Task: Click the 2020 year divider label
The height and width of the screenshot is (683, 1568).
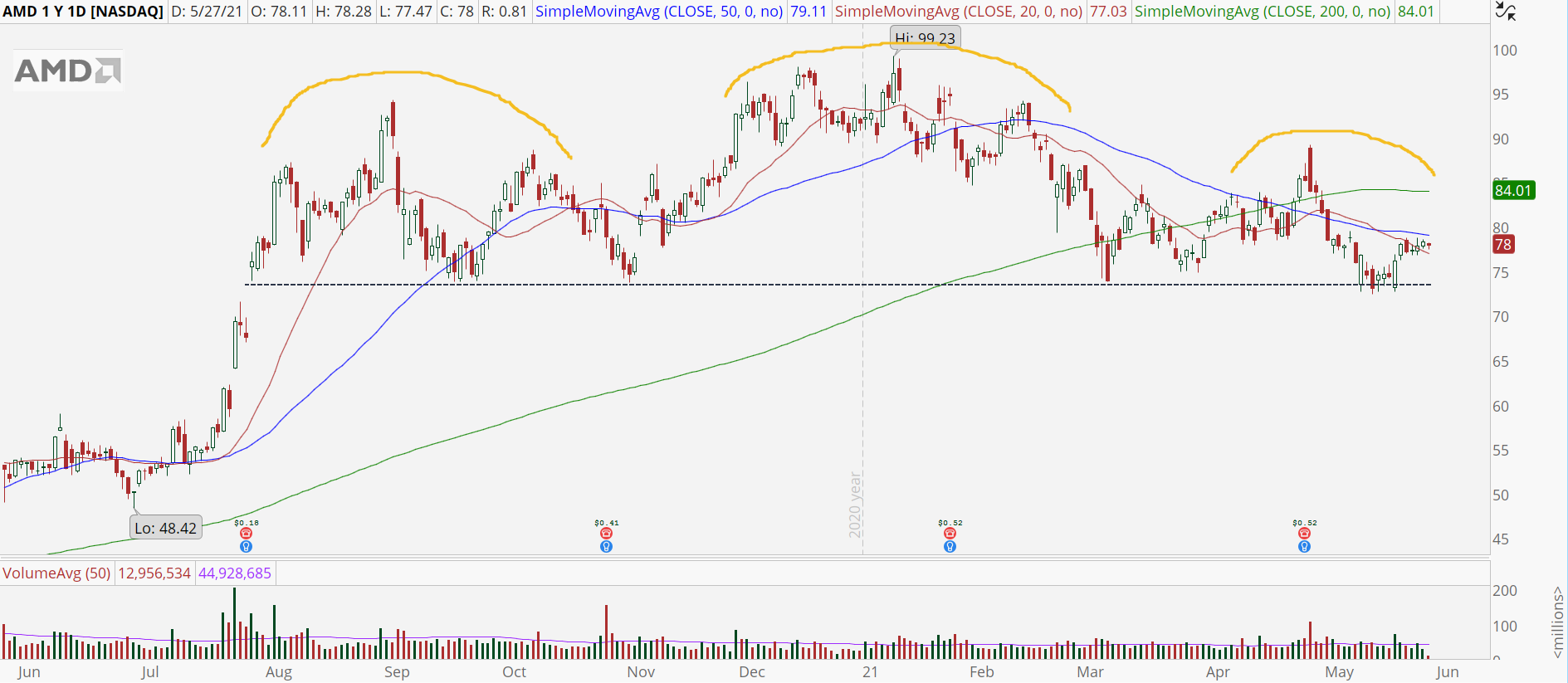Action: 855,505
